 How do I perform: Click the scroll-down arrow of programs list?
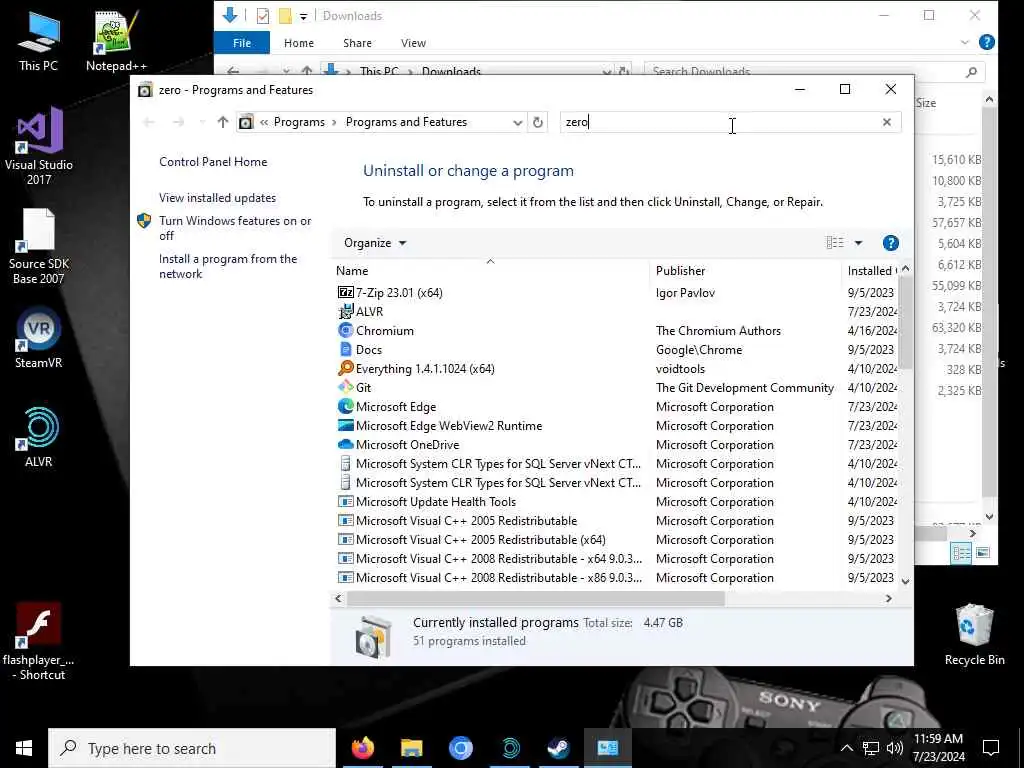coord(905,581)
